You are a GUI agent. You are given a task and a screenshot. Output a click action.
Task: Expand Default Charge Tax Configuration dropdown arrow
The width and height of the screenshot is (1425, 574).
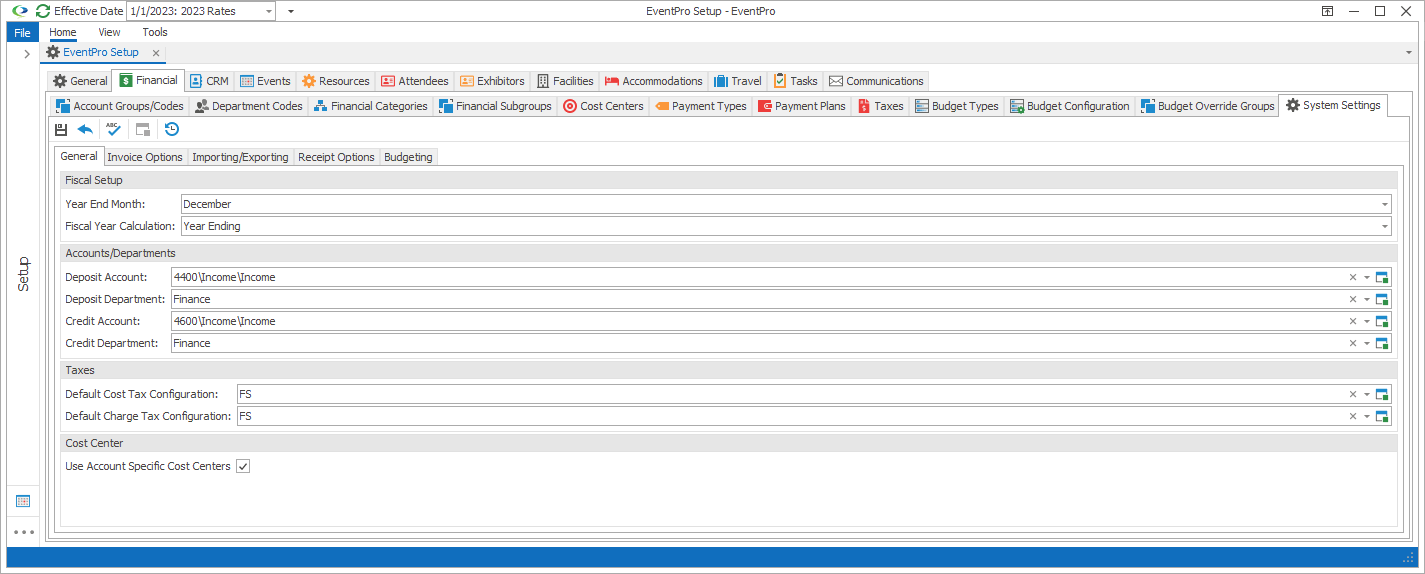coord(1367,416)
